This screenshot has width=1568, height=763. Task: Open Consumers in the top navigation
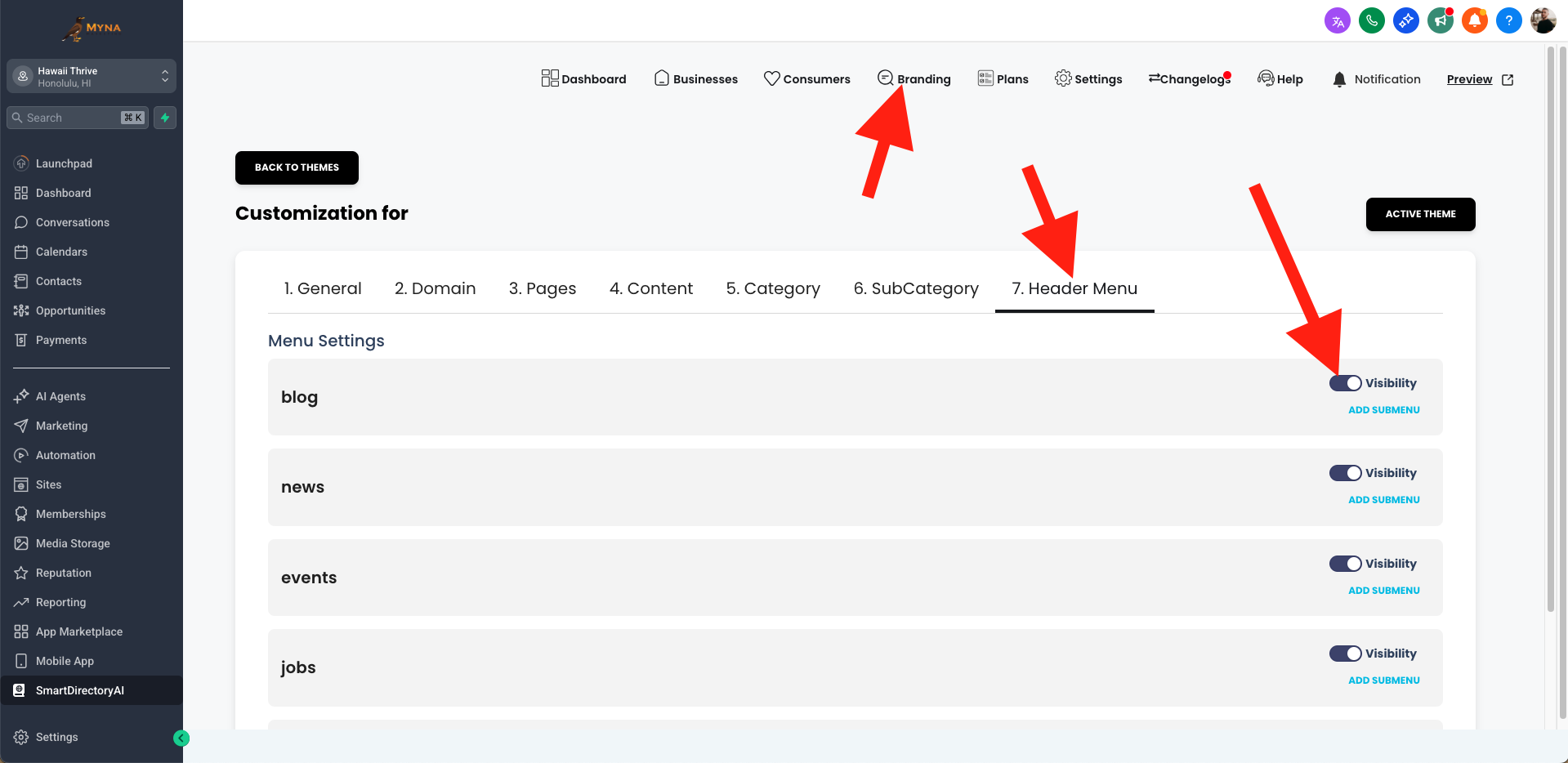click(x=807, y=78)
